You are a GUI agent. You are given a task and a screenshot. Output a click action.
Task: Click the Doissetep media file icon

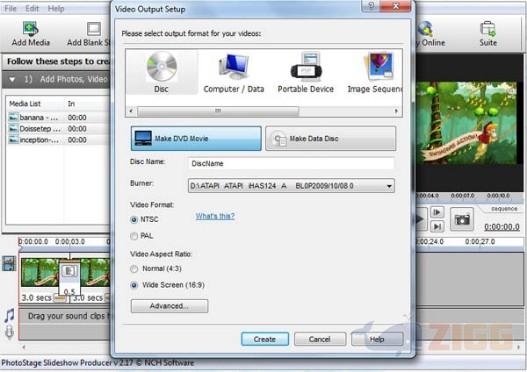point(13,129)
